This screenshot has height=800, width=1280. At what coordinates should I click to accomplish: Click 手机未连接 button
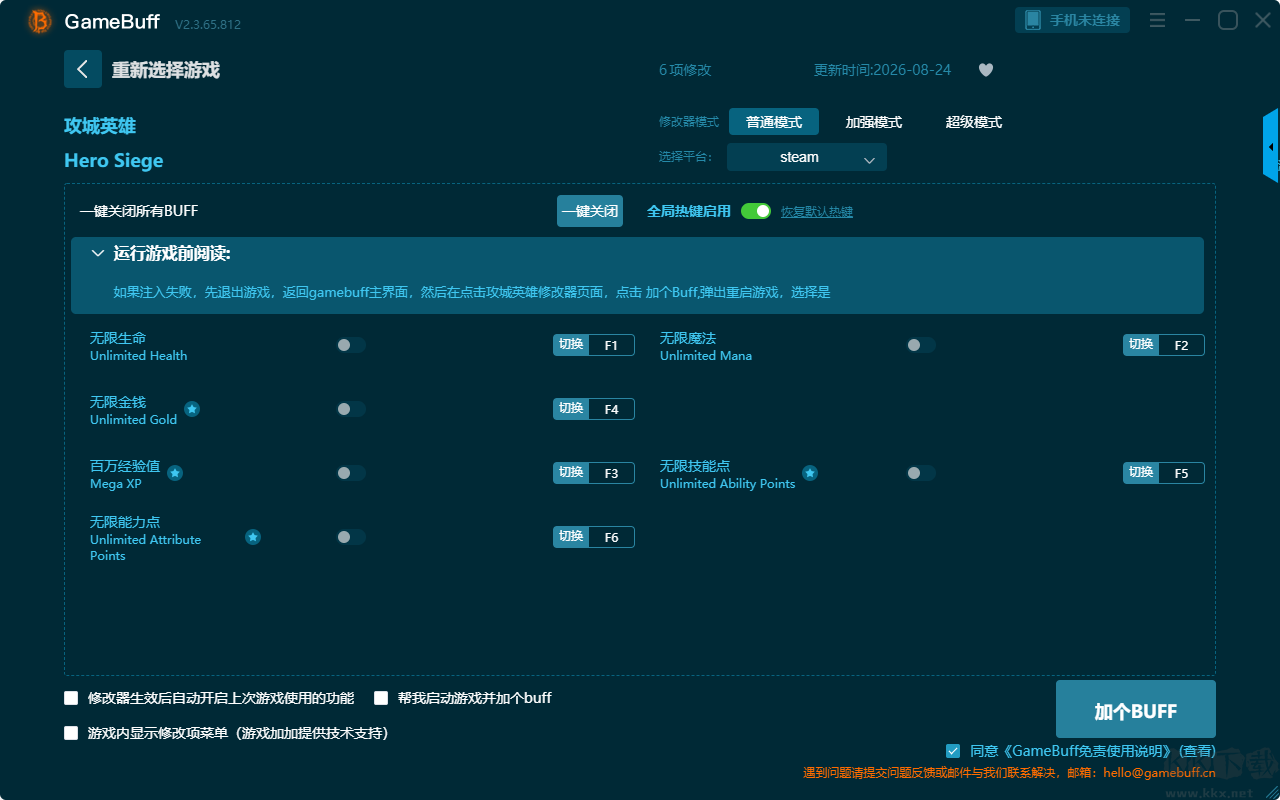(x=1073, y=20)
